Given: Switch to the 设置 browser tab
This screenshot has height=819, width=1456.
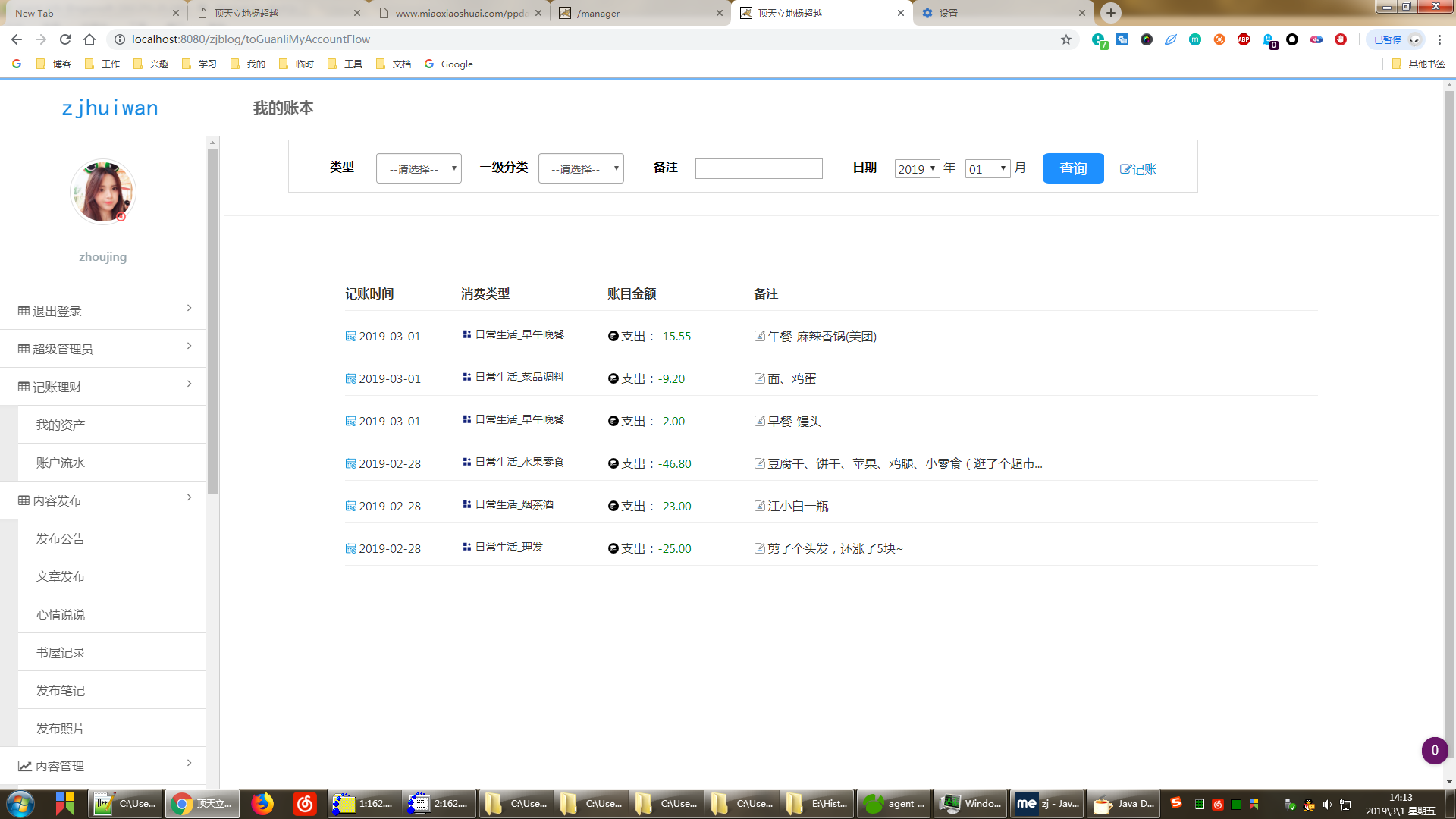Looking at the screenshot, I should click(1003, 13).
